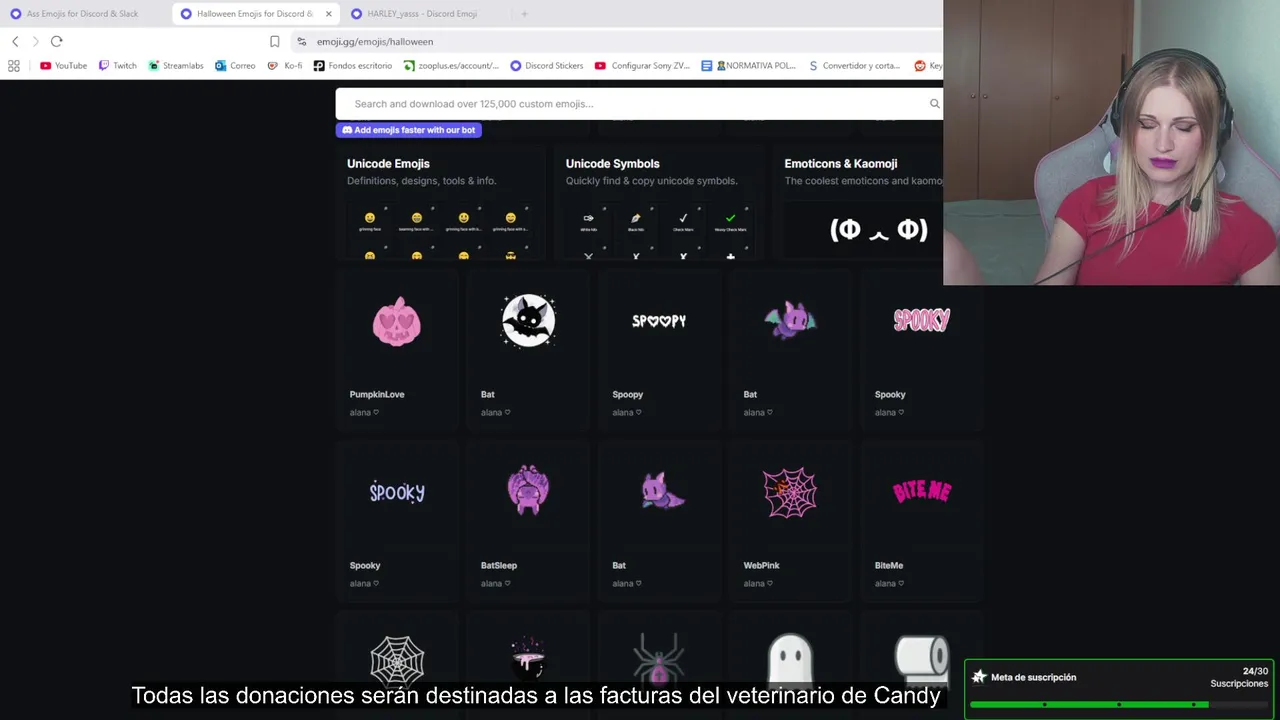Select the pink Spooky text emoji
This screenshot has height=720, width=1280.
(921, 320)
